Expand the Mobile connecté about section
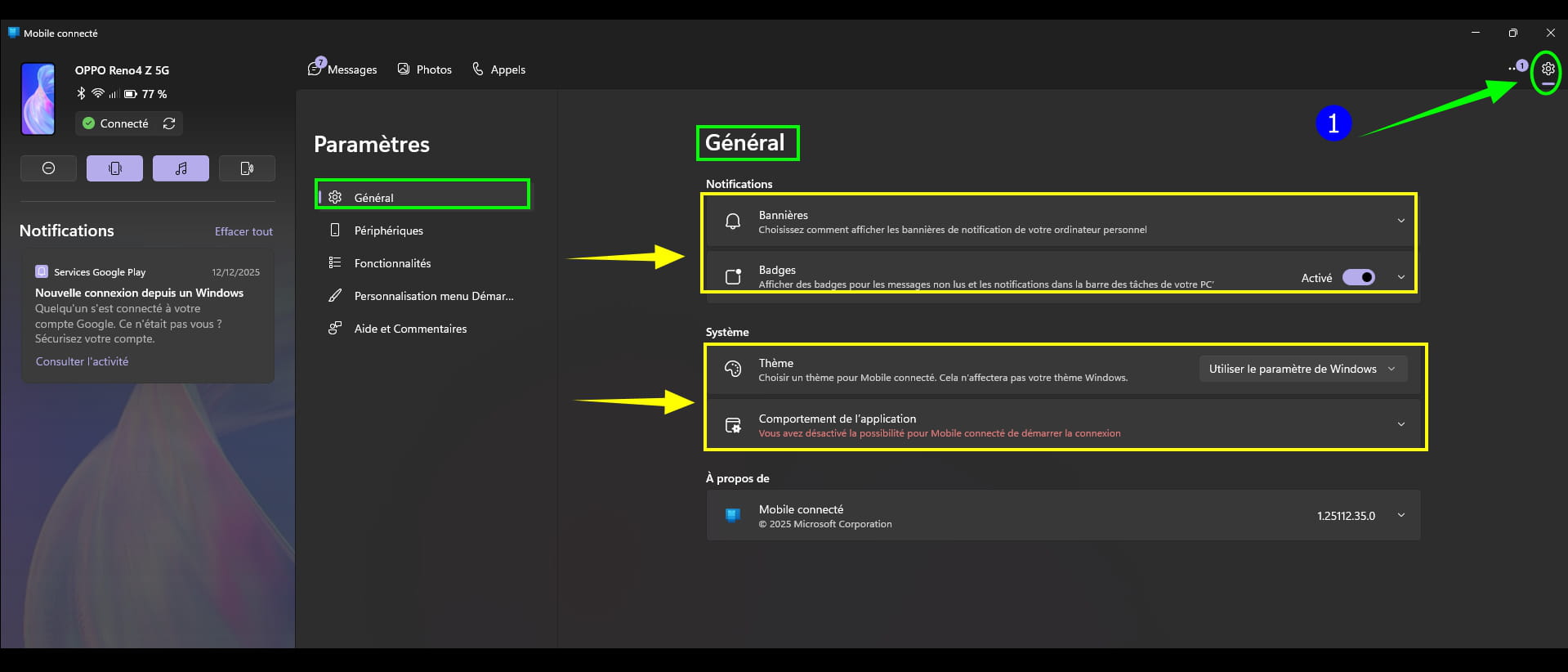1568x672 pixels. 1400,515
